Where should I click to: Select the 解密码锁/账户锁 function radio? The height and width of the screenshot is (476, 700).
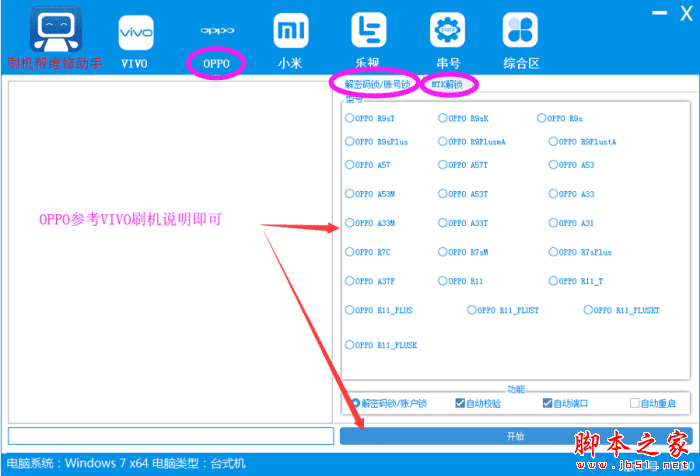pyautogui.click(x=355, y=403)
